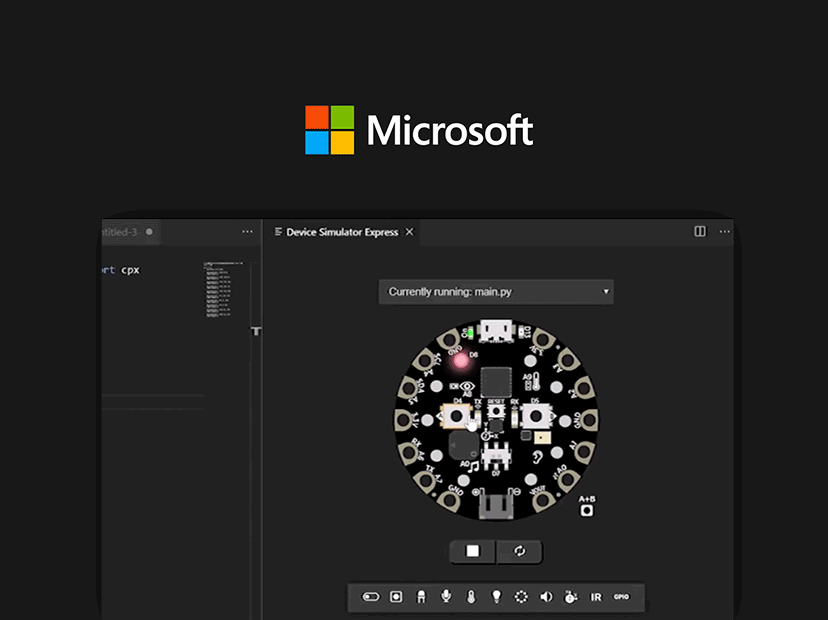Image resolution: width=828 pixels, height=620 pixels.
Task: Click the music note A0 speaker icon on board
Action: [x=473, y=466]
